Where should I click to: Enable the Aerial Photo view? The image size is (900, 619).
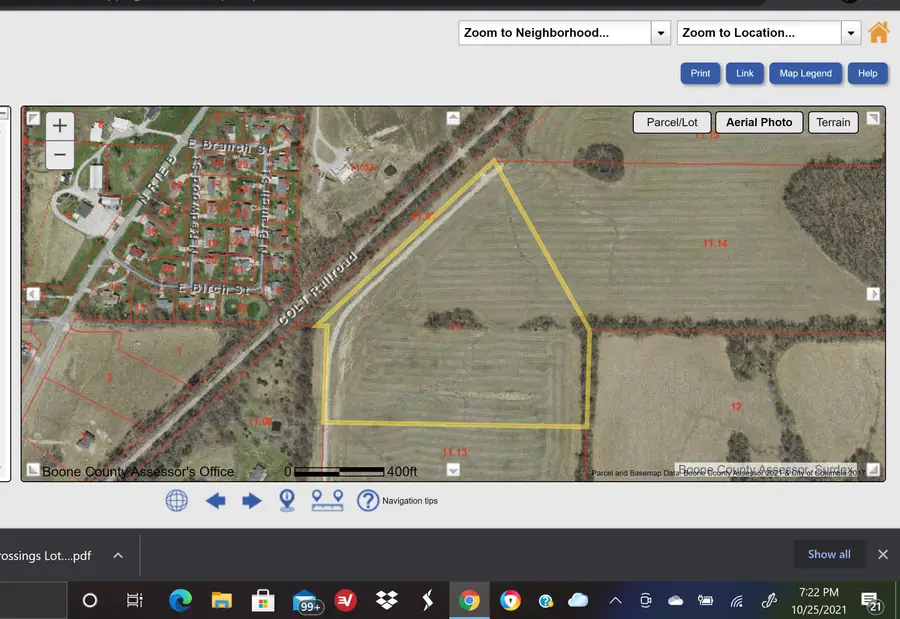(758, 122)
